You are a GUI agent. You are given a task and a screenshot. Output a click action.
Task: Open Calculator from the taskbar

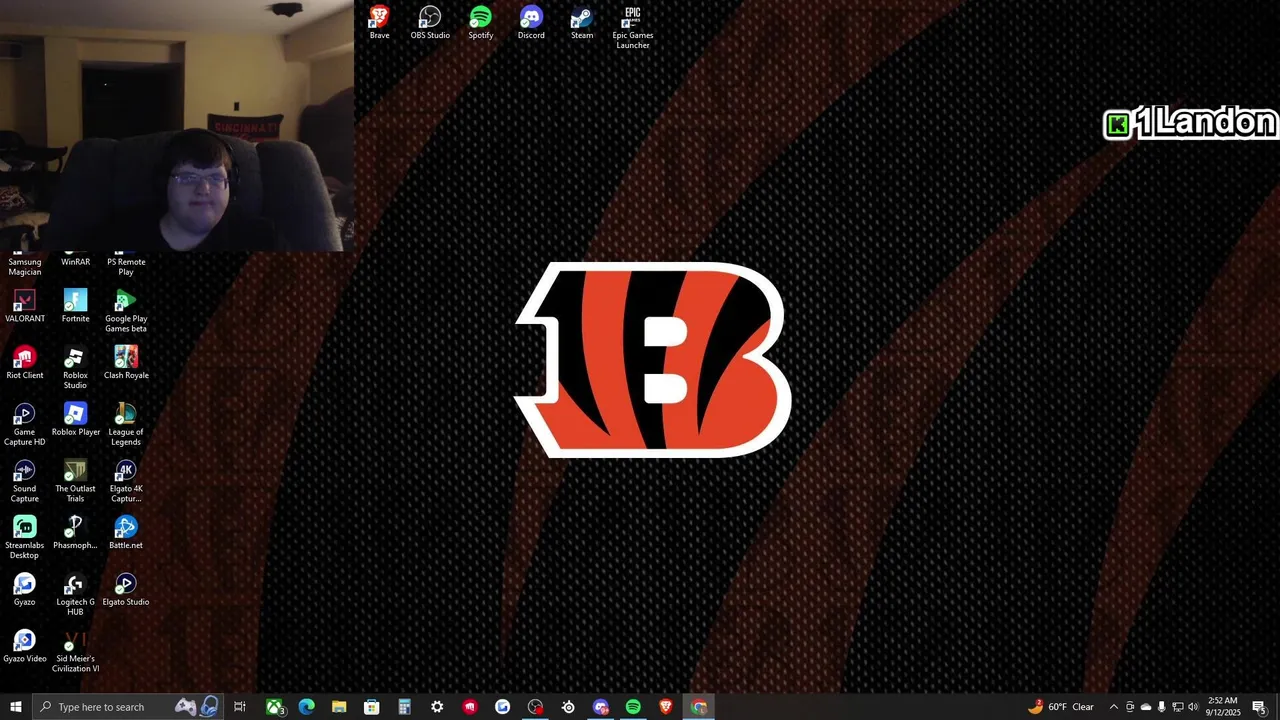[x=404, y=707]
